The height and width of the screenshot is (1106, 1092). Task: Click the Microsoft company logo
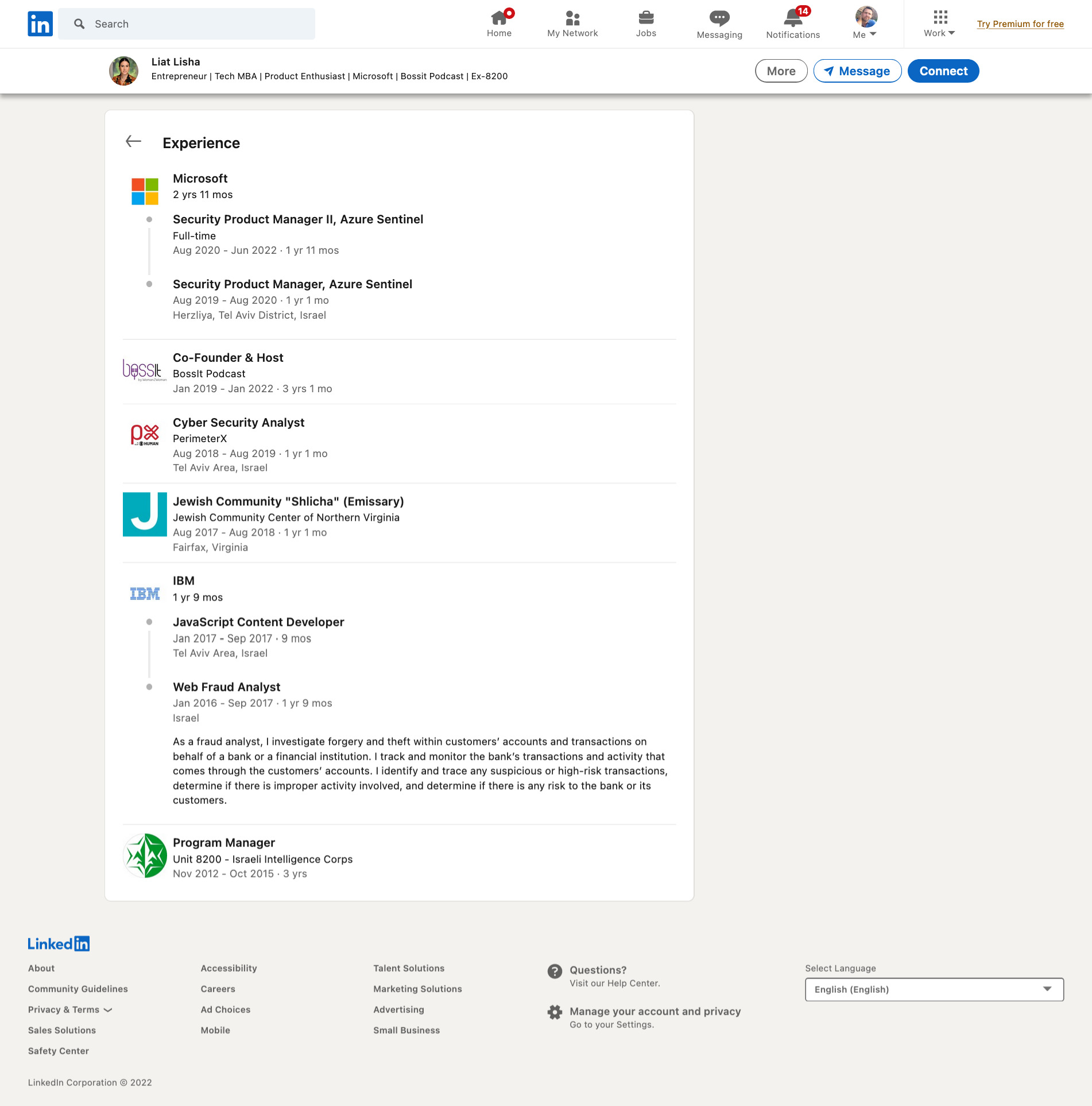point(145,191)
